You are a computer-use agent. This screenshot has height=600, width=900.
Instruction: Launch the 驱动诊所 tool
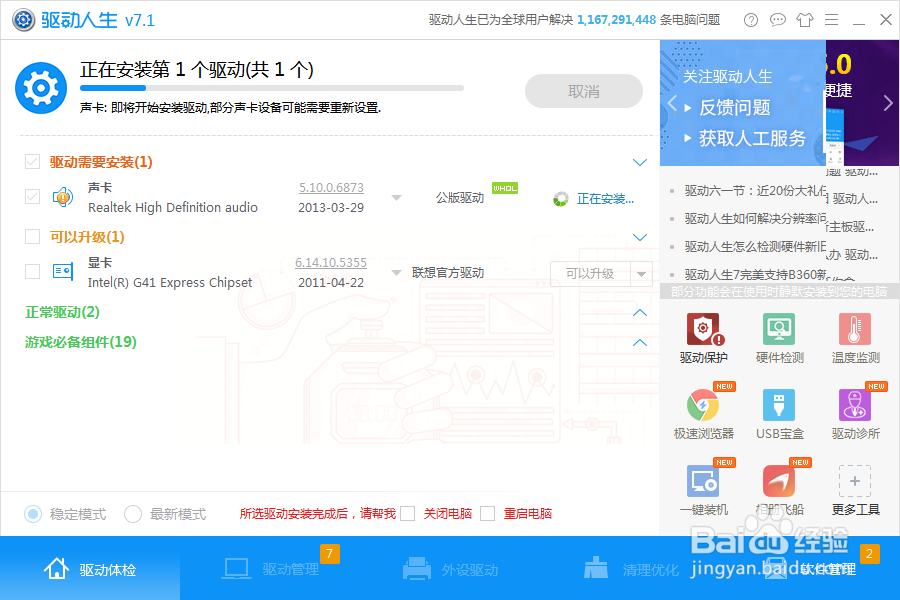click(855, 411)
